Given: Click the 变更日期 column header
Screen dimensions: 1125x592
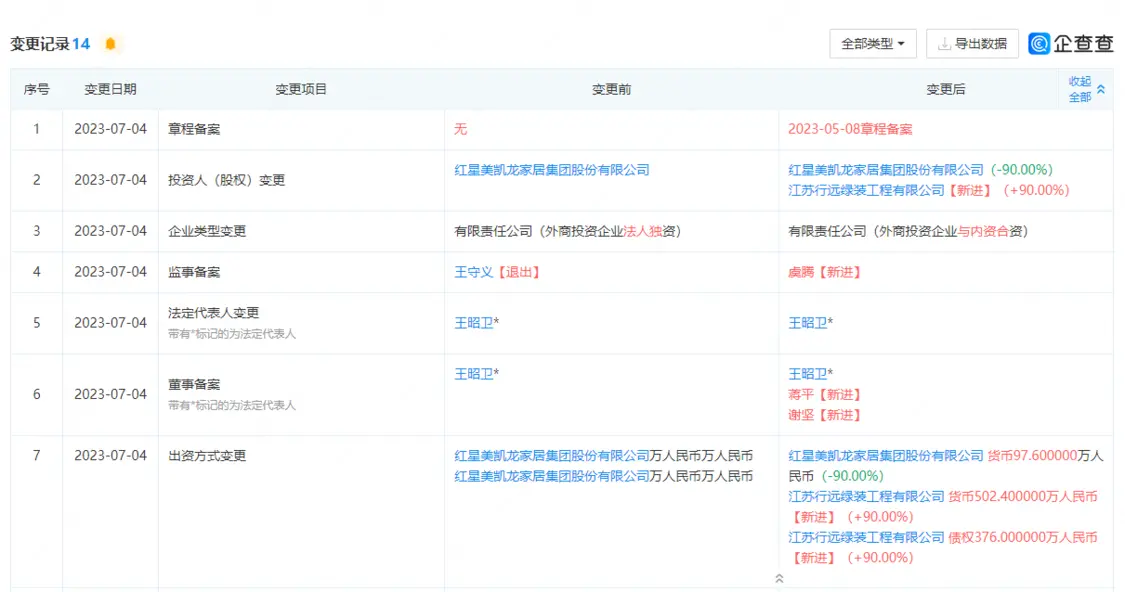Looking at the screenshot, I should tap(110, 89).
